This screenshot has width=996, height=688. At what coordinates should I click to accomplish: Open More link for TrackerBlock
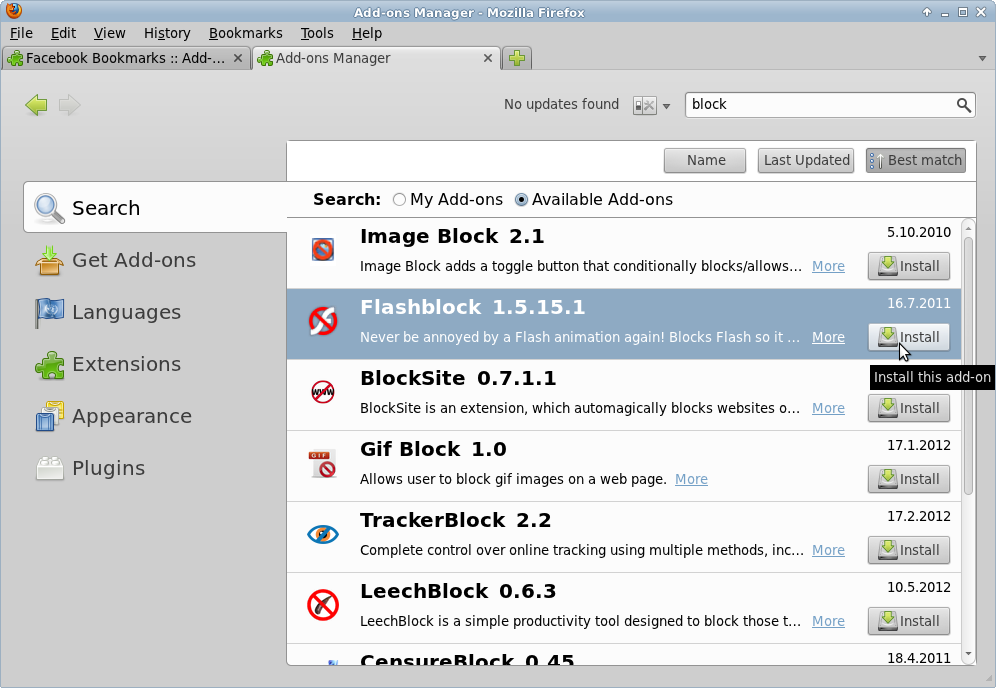828,551
